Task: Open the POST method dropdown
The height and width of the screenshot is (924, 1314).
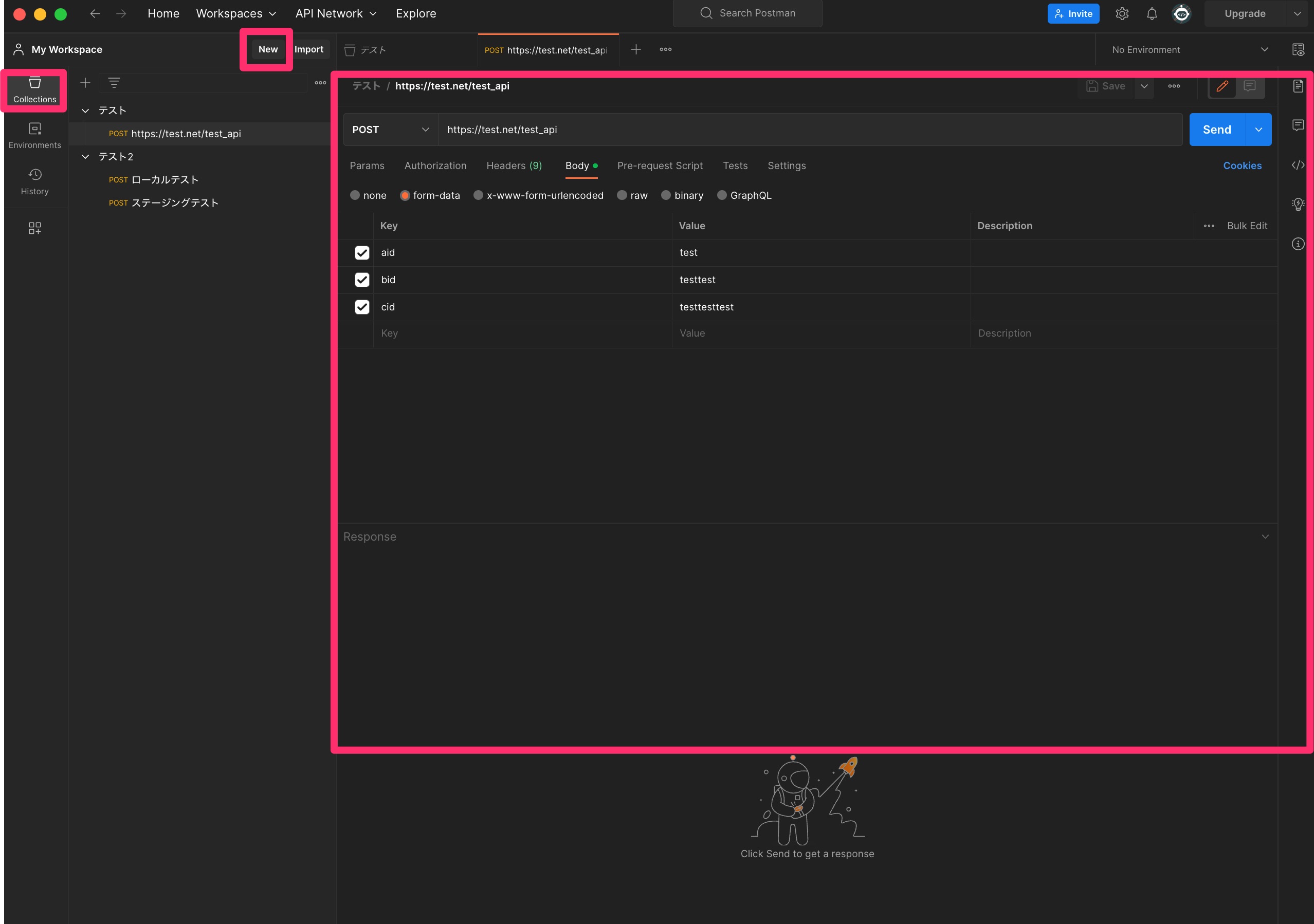Action: pos(391,129)
